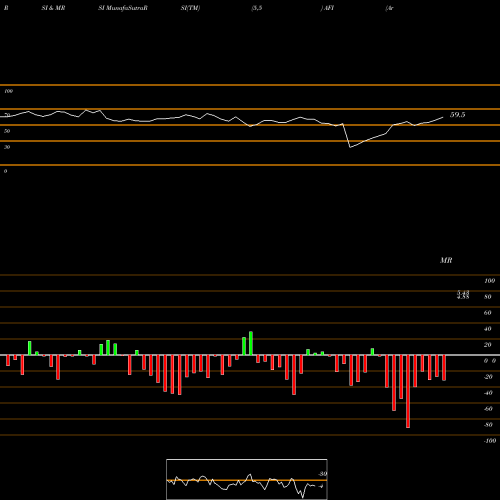Click the MR axis label 20
The image size is (500, 500).
pos(488,345)
